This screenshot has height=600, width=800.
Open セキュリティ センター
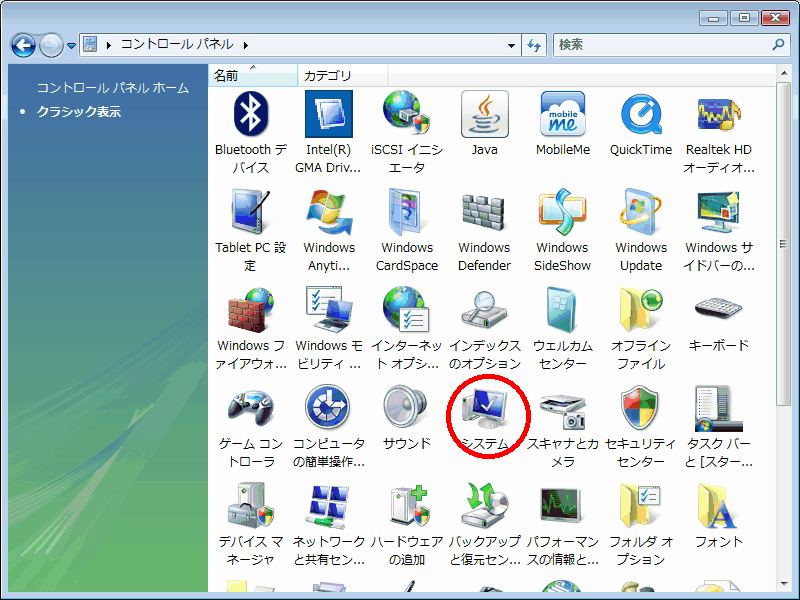point(641,427)
